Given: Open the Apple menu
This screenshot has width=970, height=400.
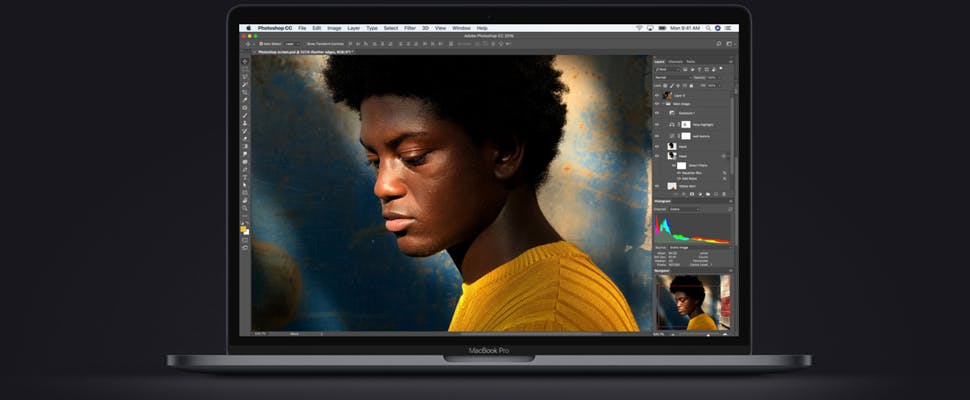Looking at the screenshot, I should point(249,28).
